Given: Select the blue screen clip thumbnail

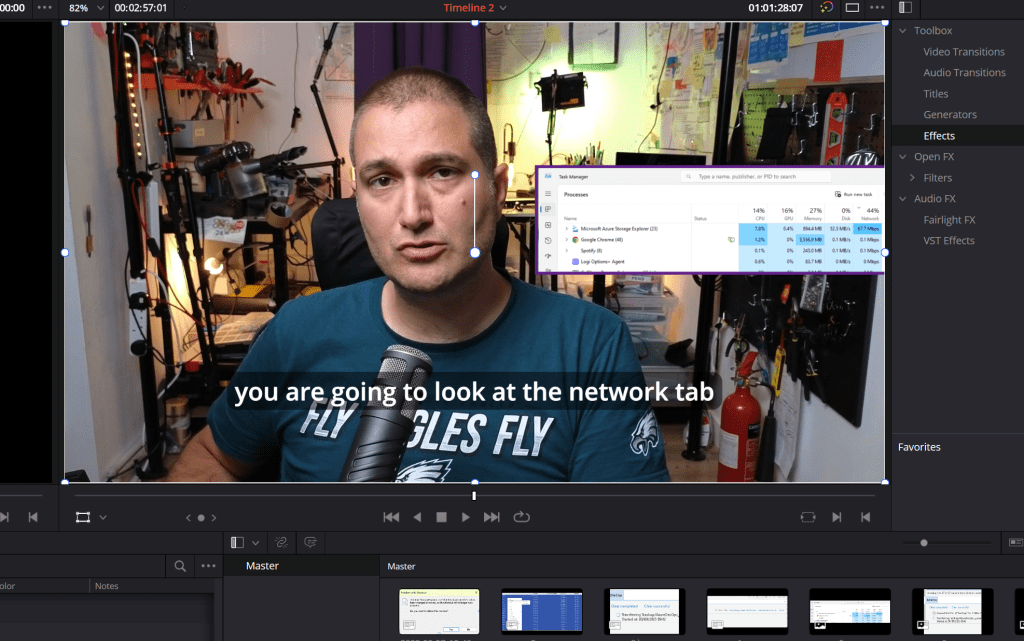Looking at the screenshot, I should tap(541, 612).
